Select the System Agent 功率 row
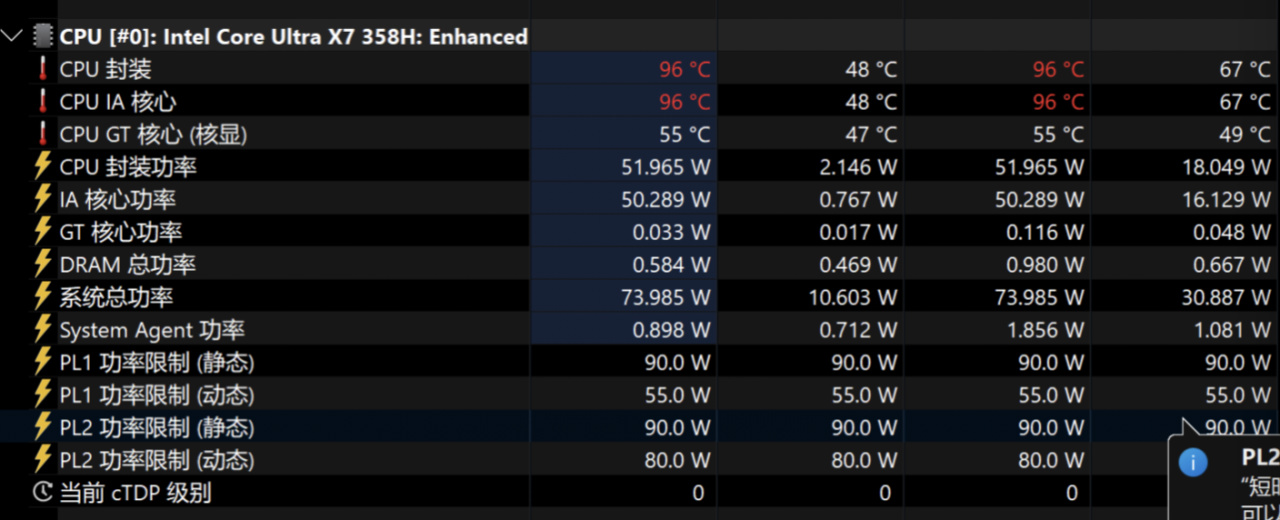1280x520 pixels. pos(640,329)
